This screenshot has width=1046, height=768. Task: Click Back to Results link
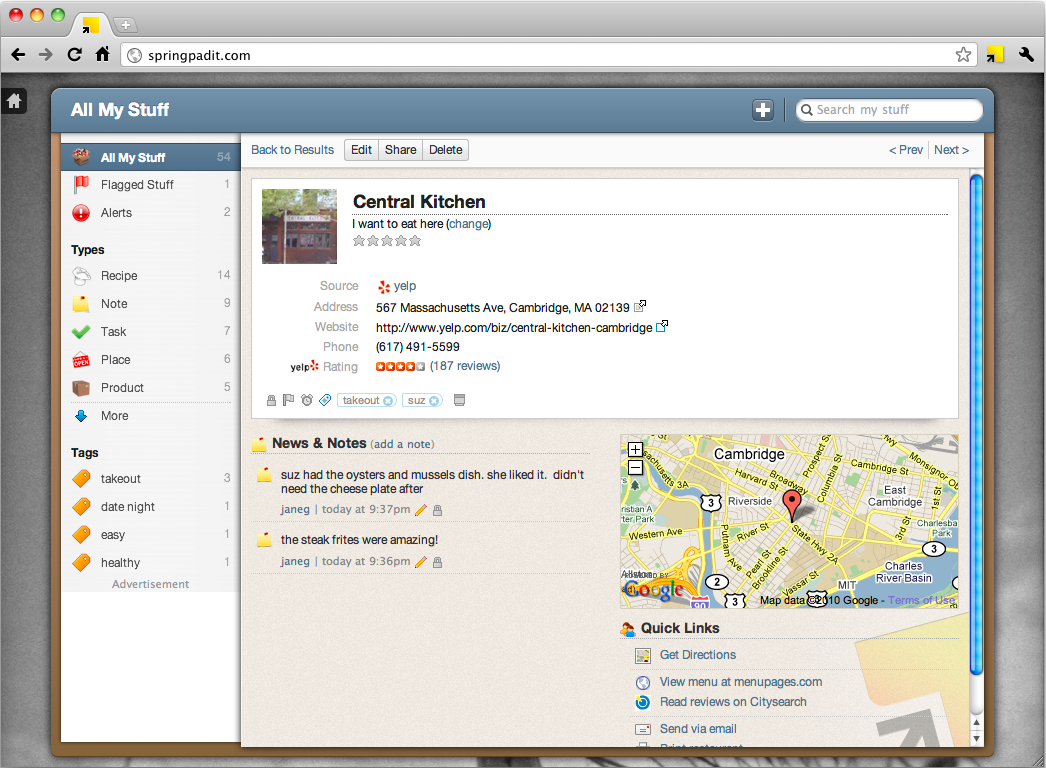coord(292,150)
